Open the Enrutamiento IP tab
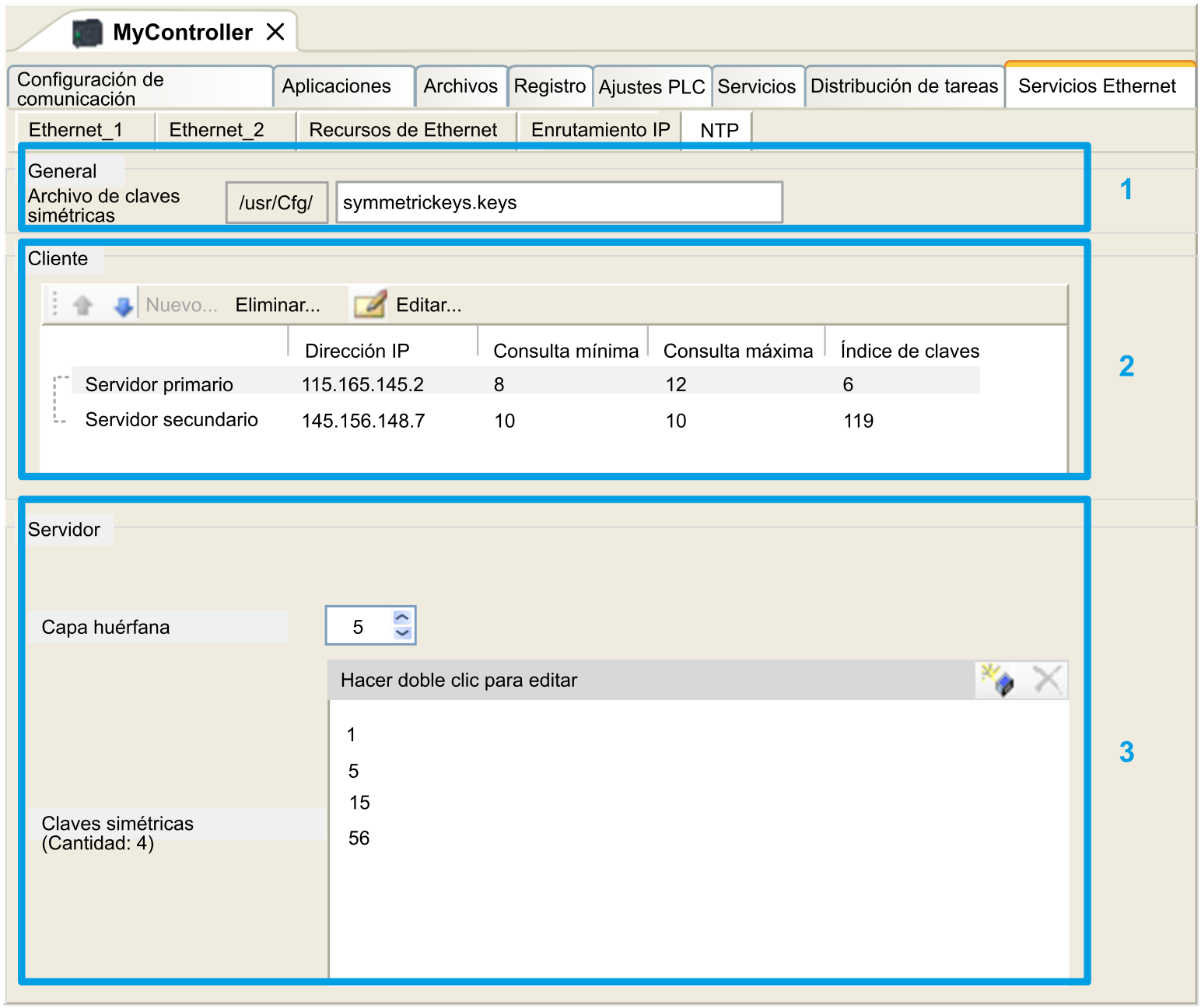The width and height of the screenshot is (1201, 1008). tap(600, 130)
